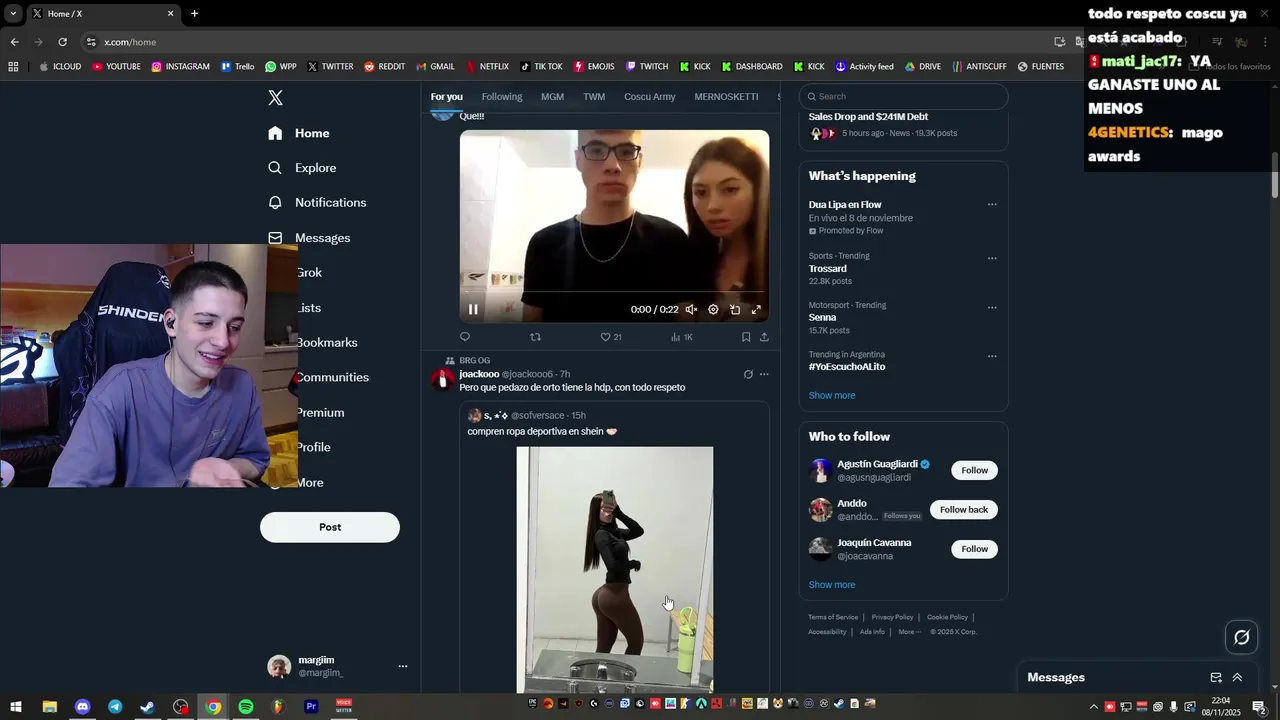
Task: Open the margiim account options menu
Action: 403,666
